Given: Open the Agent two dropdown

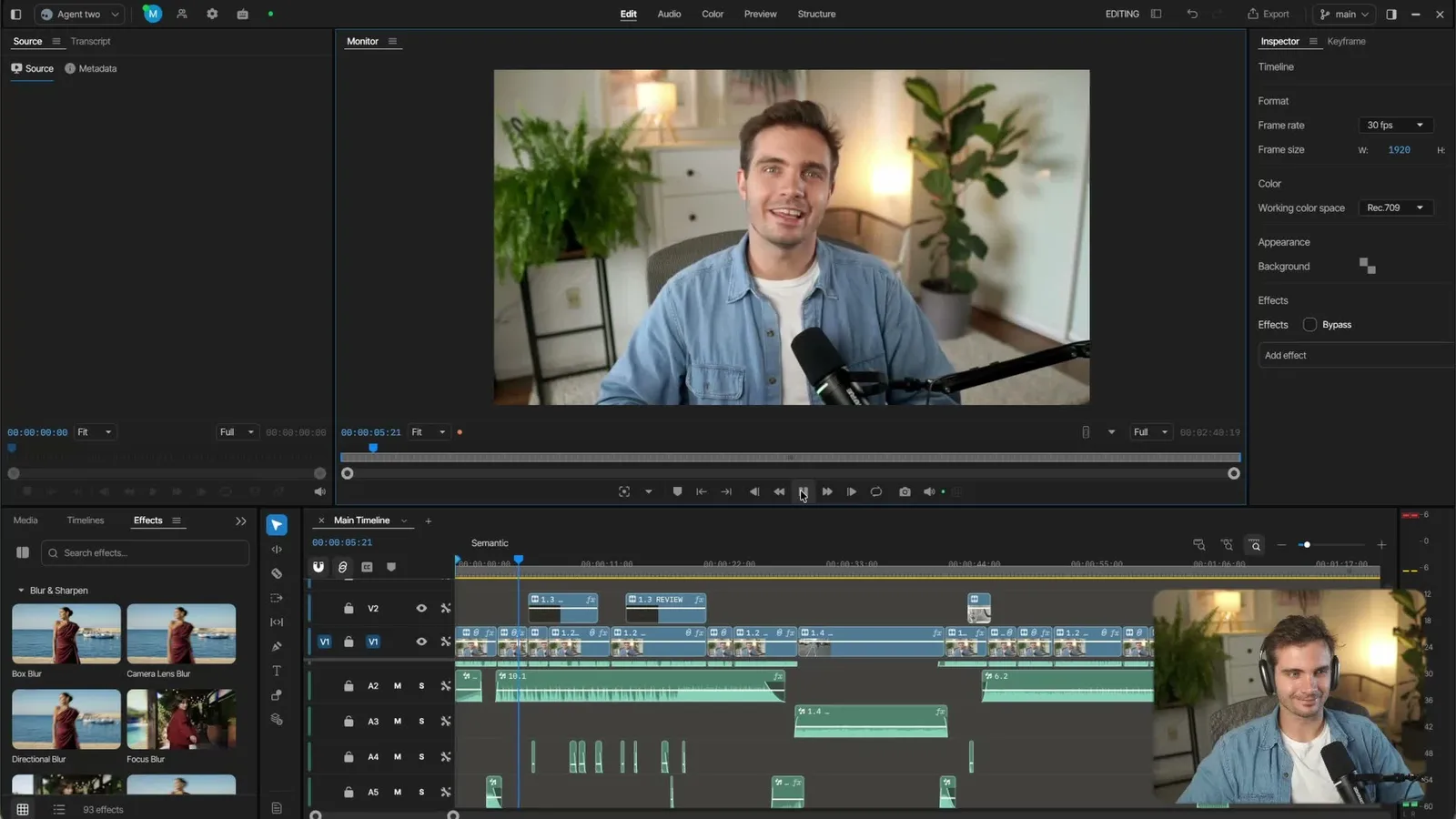Looking at the screenshot, I should tap(79, 14).
